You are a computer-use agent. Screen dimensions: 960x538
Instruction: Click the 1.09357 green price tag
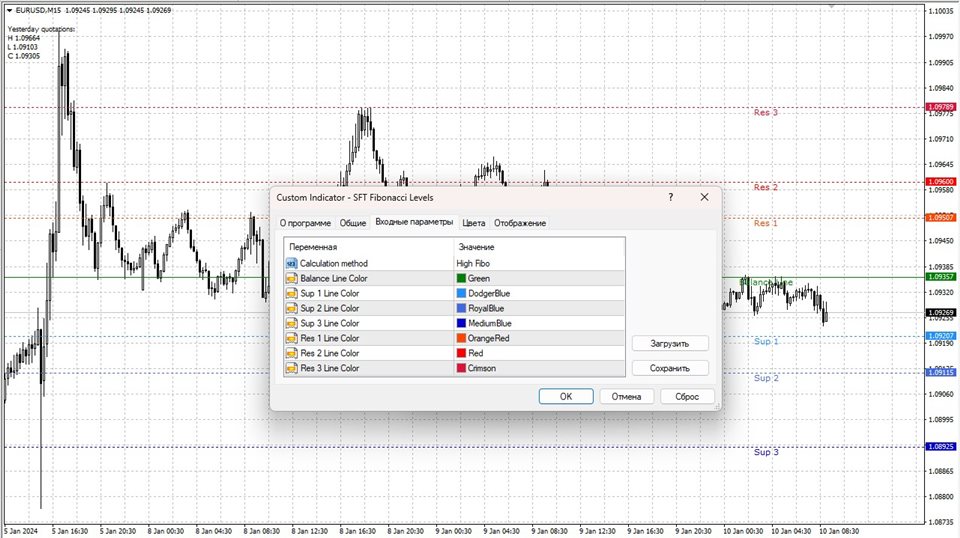(940, 277)
